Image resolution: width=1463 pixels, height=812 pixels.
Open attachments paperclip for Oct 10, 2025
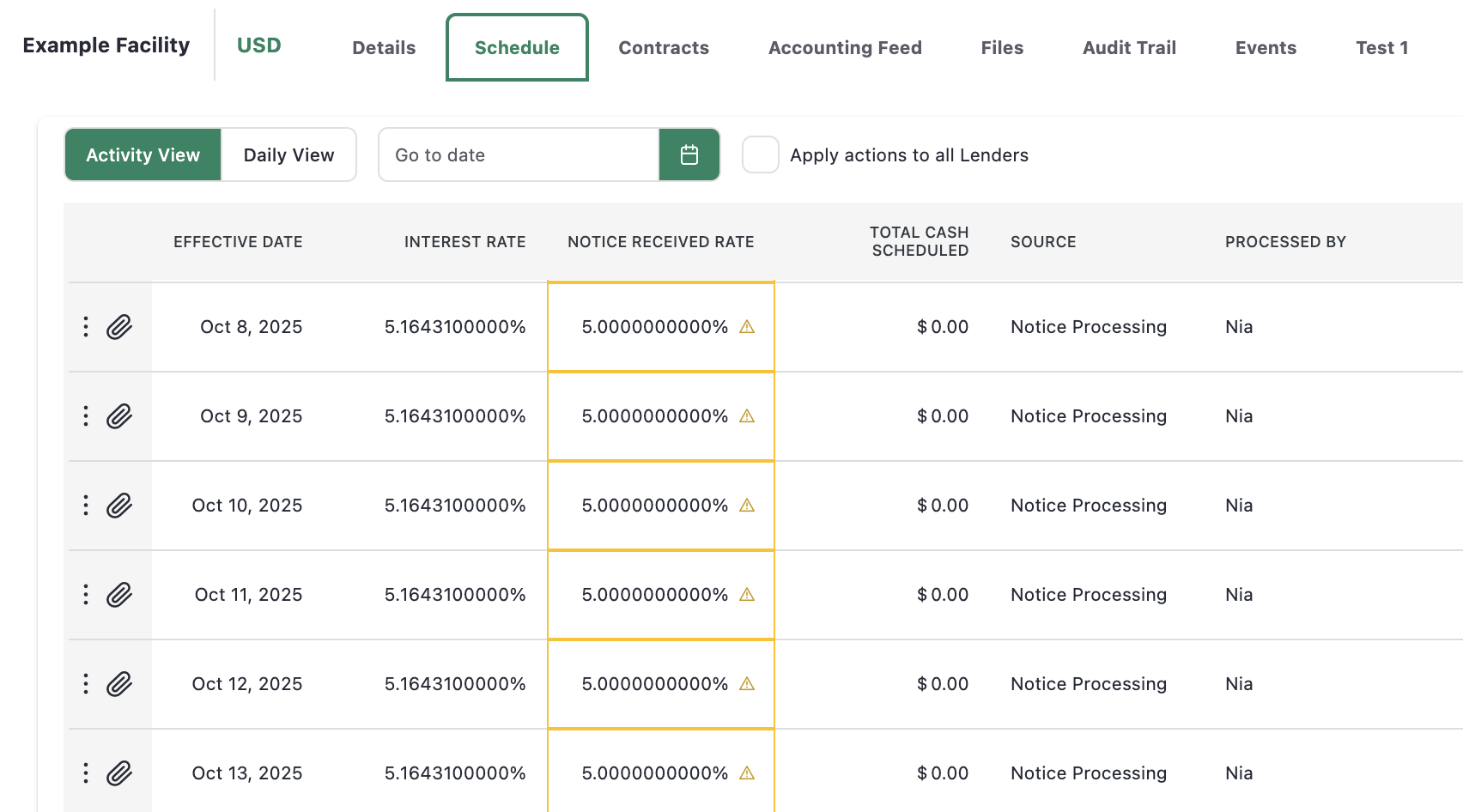[x=119, y=506]
